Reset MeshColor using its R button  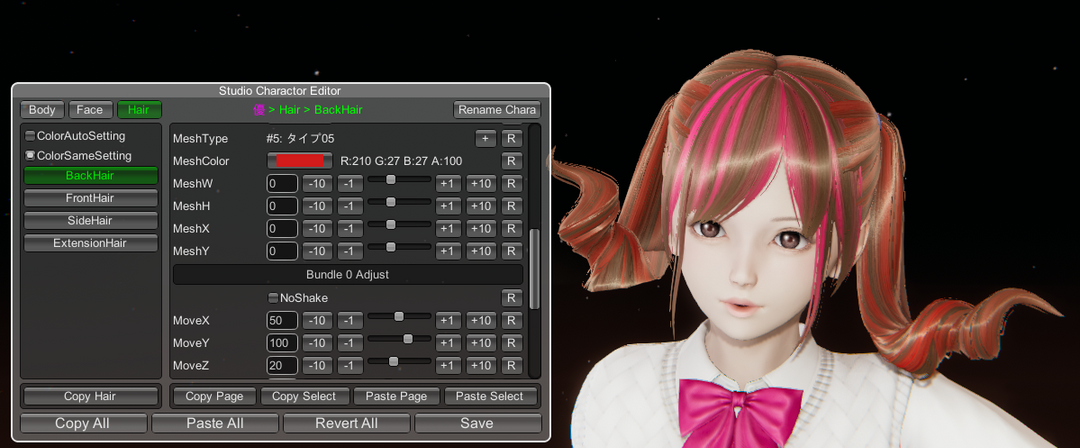point(511,161)
